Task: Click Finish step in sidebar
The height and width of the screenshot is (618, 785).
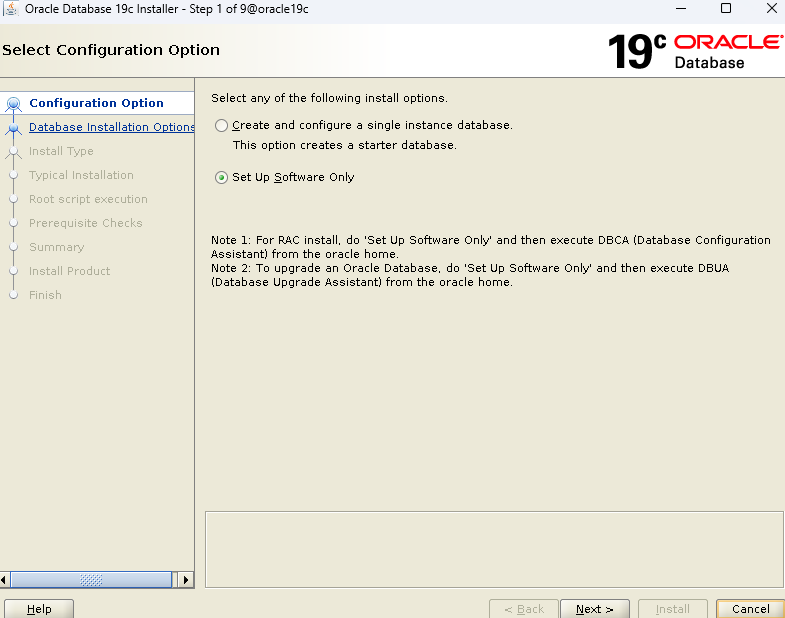Action: point(45,295)
